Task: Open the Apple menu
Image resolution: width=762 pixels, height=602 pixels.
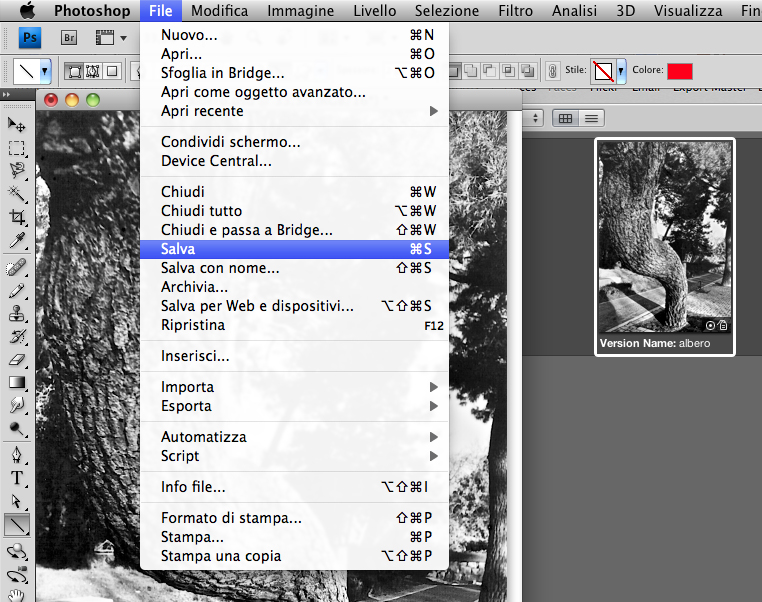Action: (28, 10)
